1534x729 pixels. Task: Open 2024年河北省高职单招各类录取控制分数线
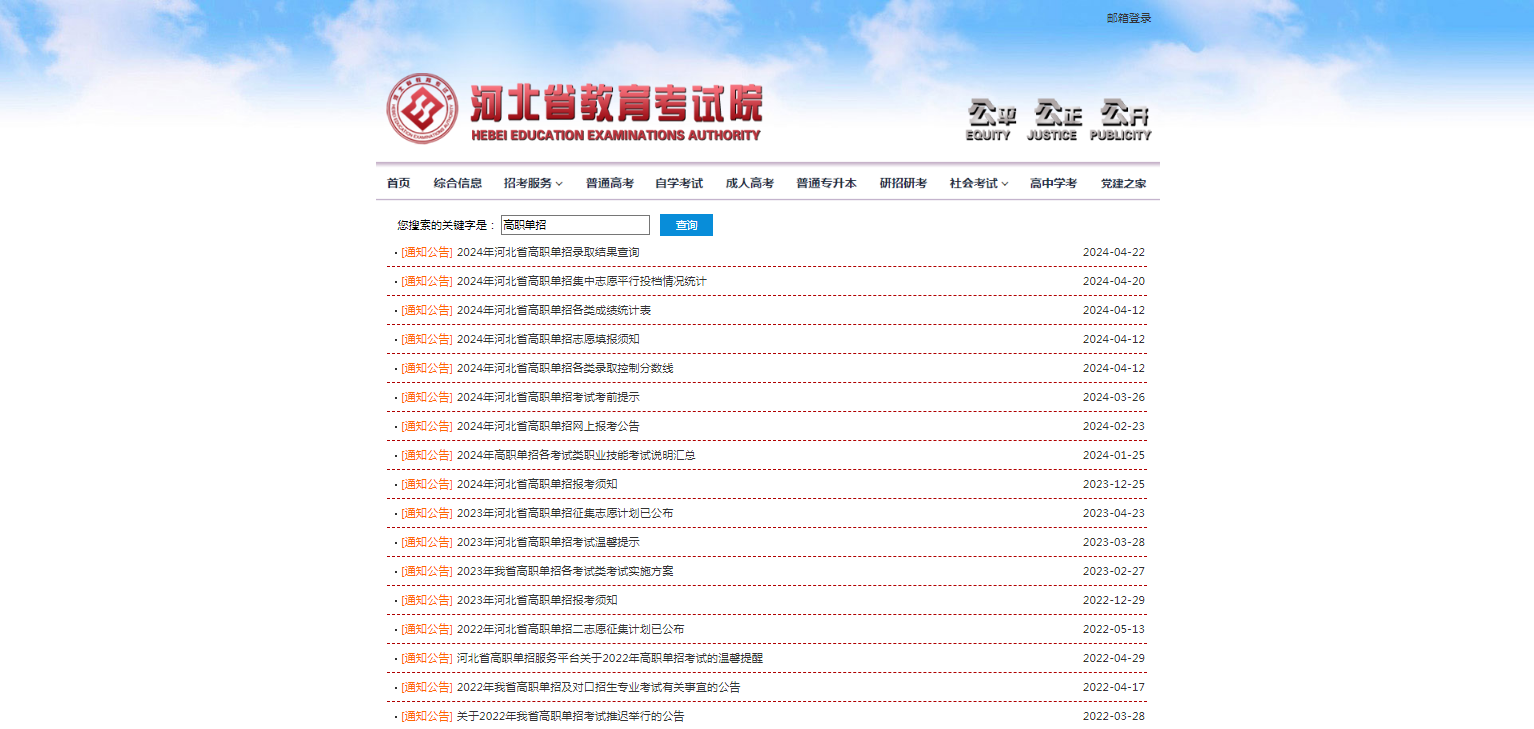click(x=565, y=368)
